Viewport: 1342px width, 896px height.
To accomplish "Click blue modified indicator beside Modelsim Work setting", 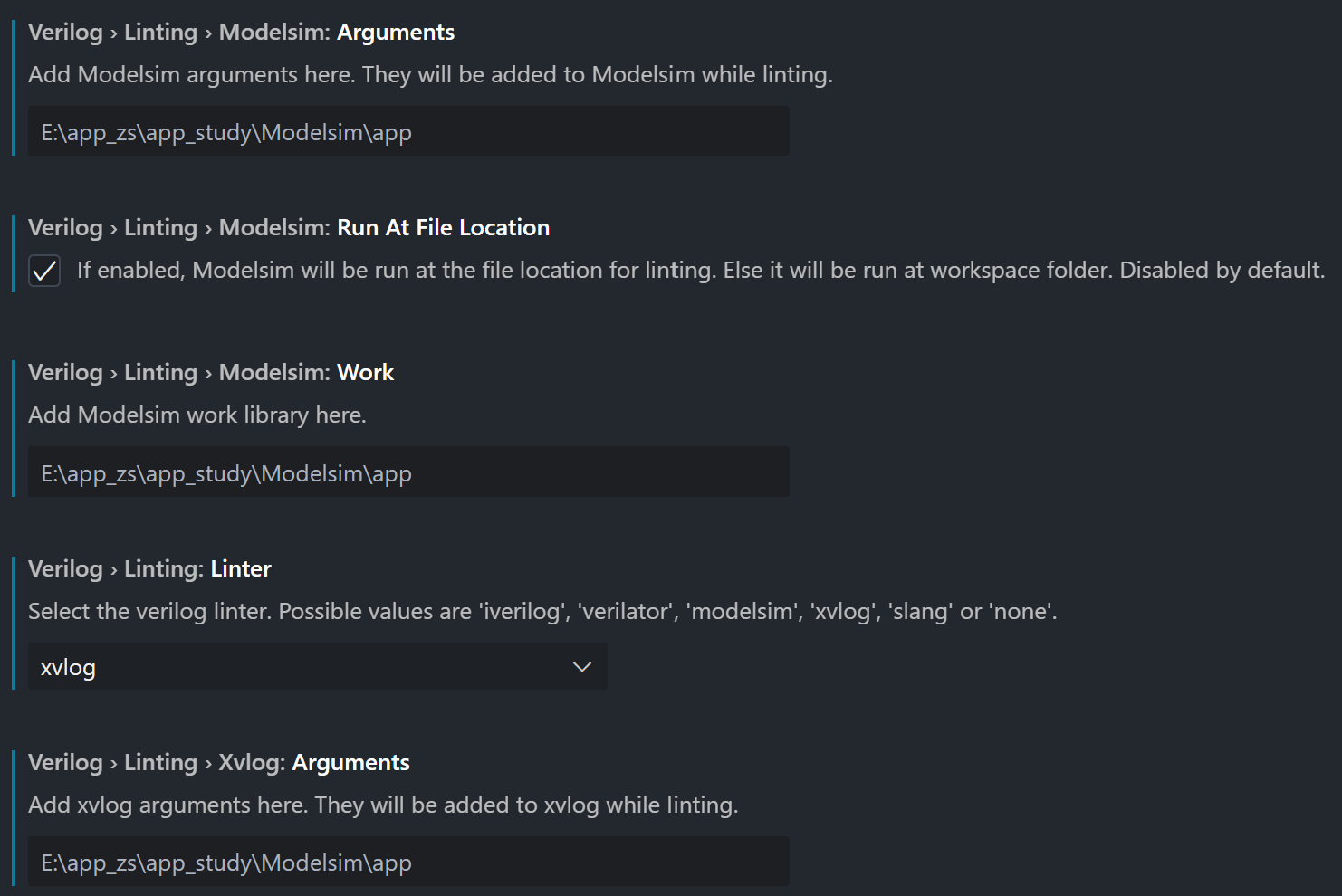I will click(14, 428).
